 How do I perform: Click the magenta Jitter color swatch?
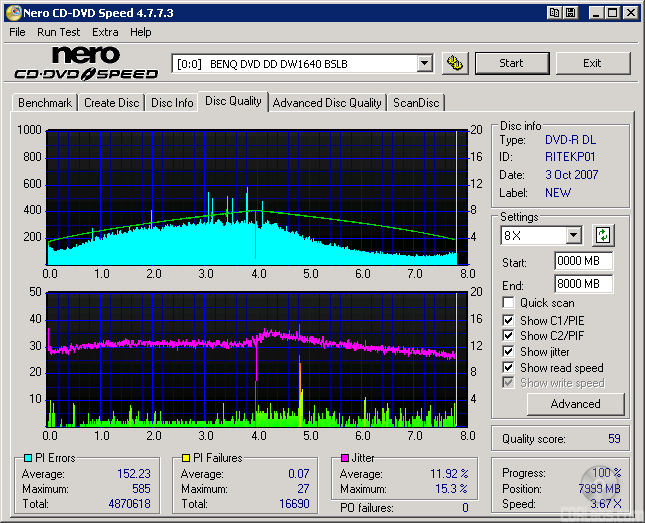[x=345, y=459]
